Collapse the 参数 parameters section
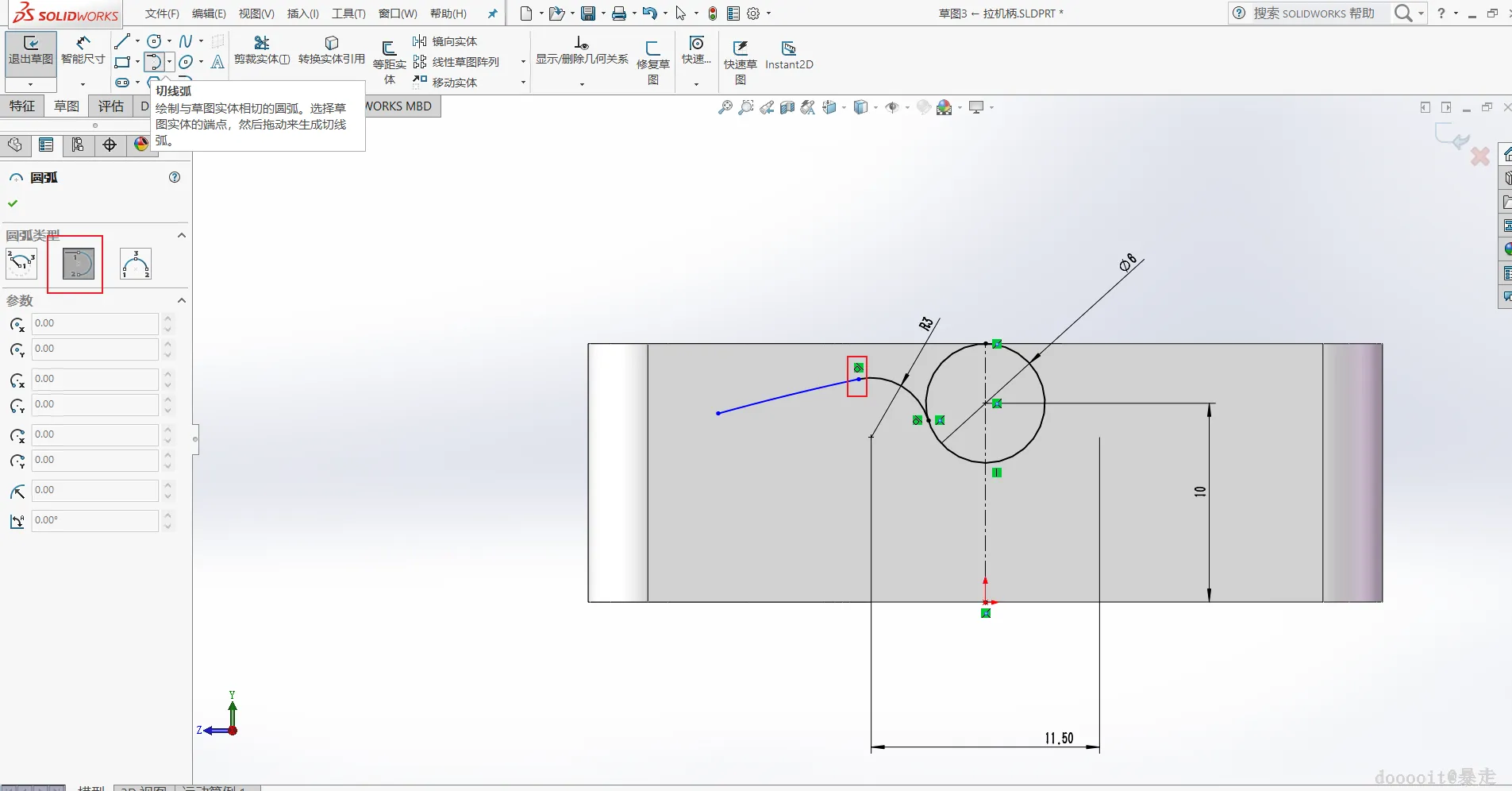This screenshot has width=1512, height=791. click(181, 300)
